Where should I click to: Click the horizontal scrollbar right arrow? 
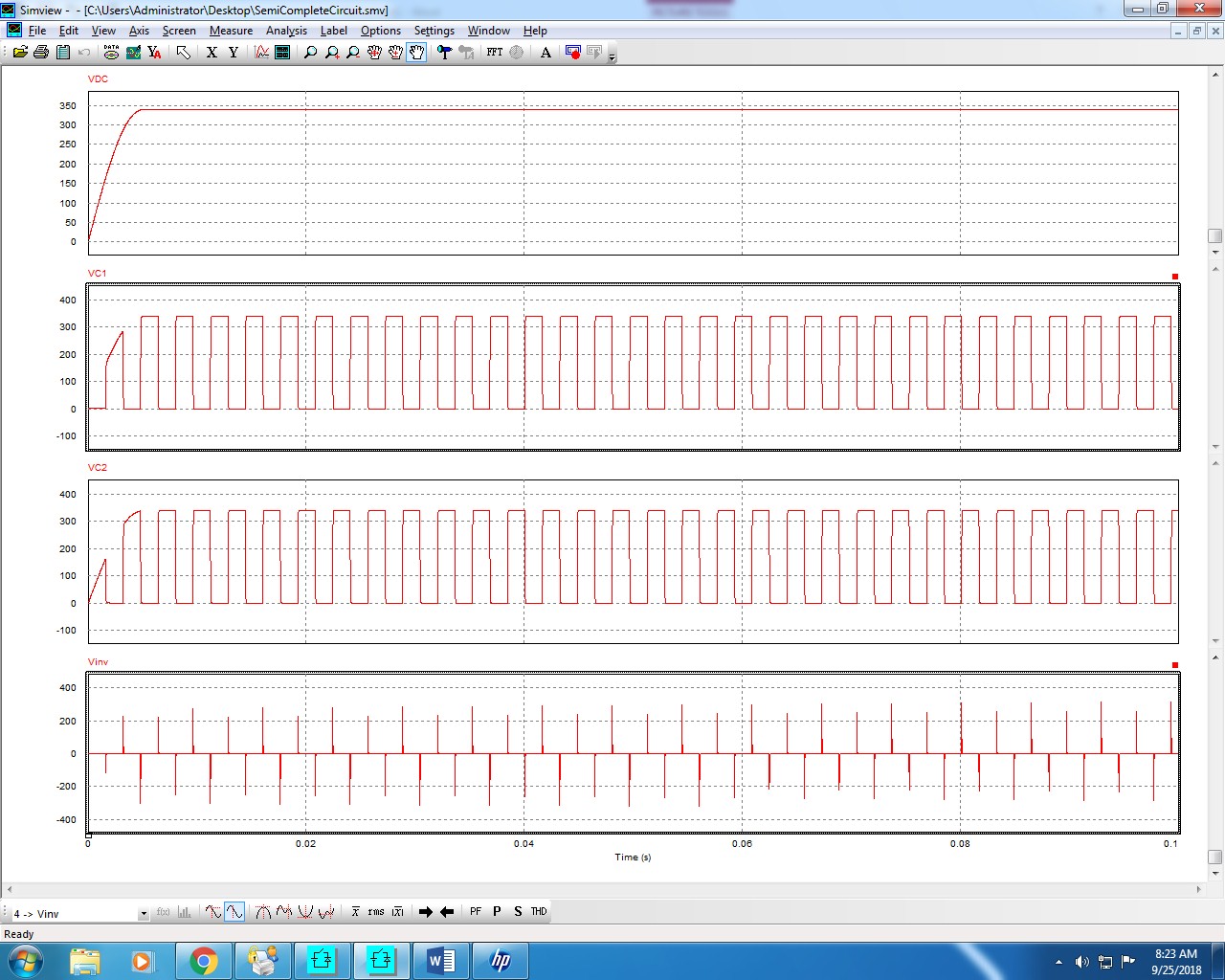pos(1199,889)
